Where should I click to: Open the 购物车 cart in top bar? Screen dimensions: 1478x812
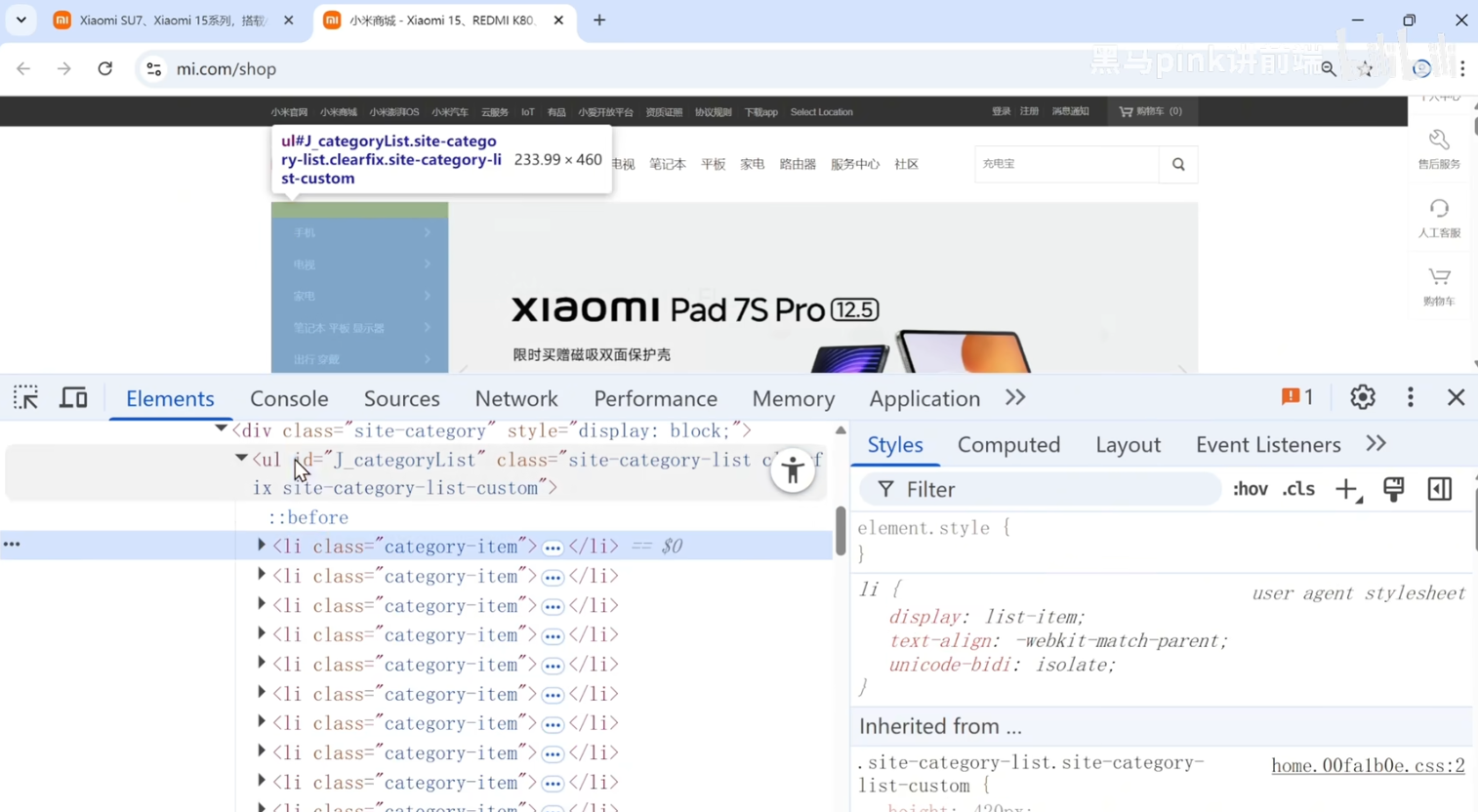pos(1150,111)
